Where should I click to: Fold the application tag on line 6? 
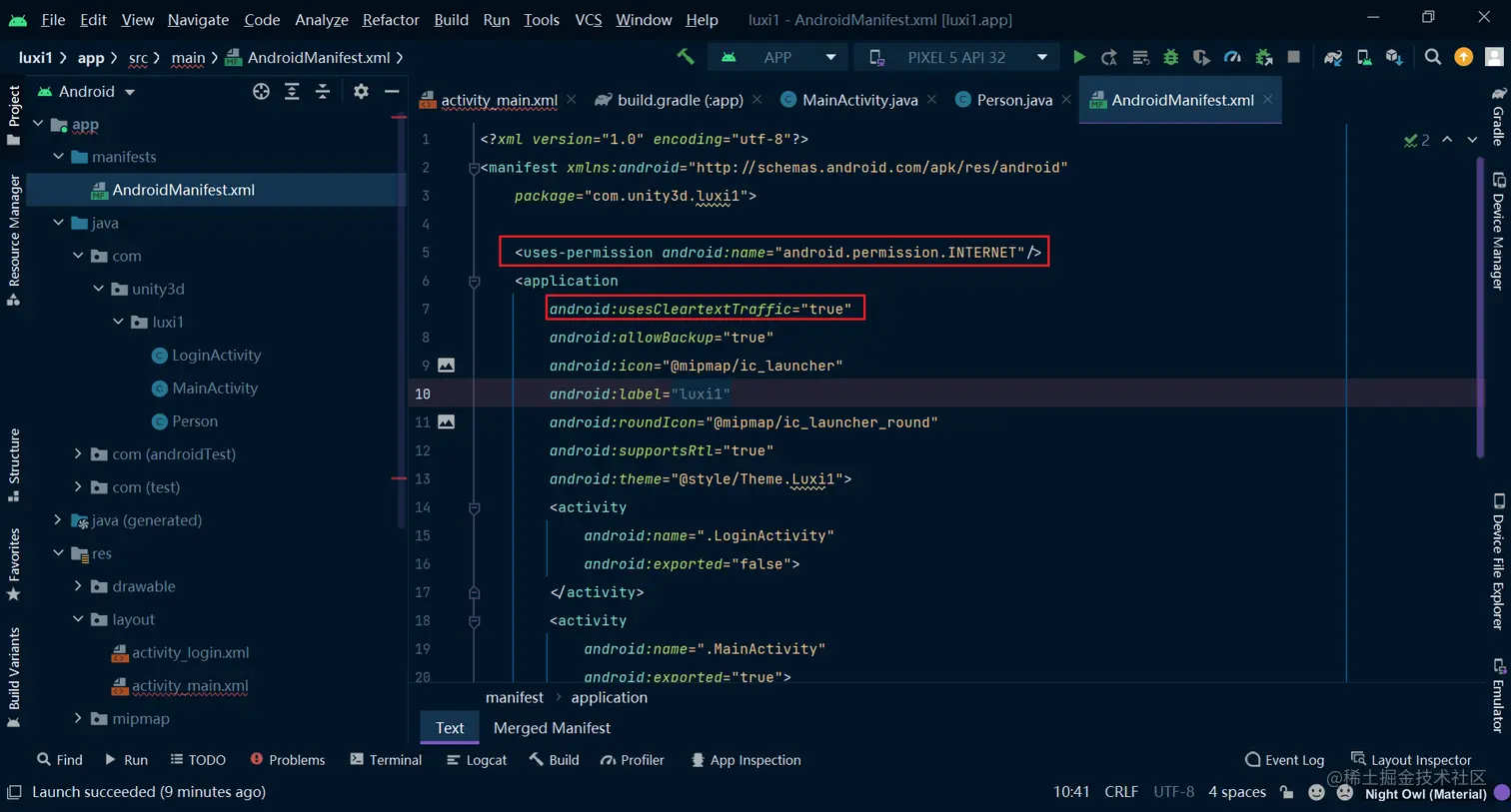[474, 282]
